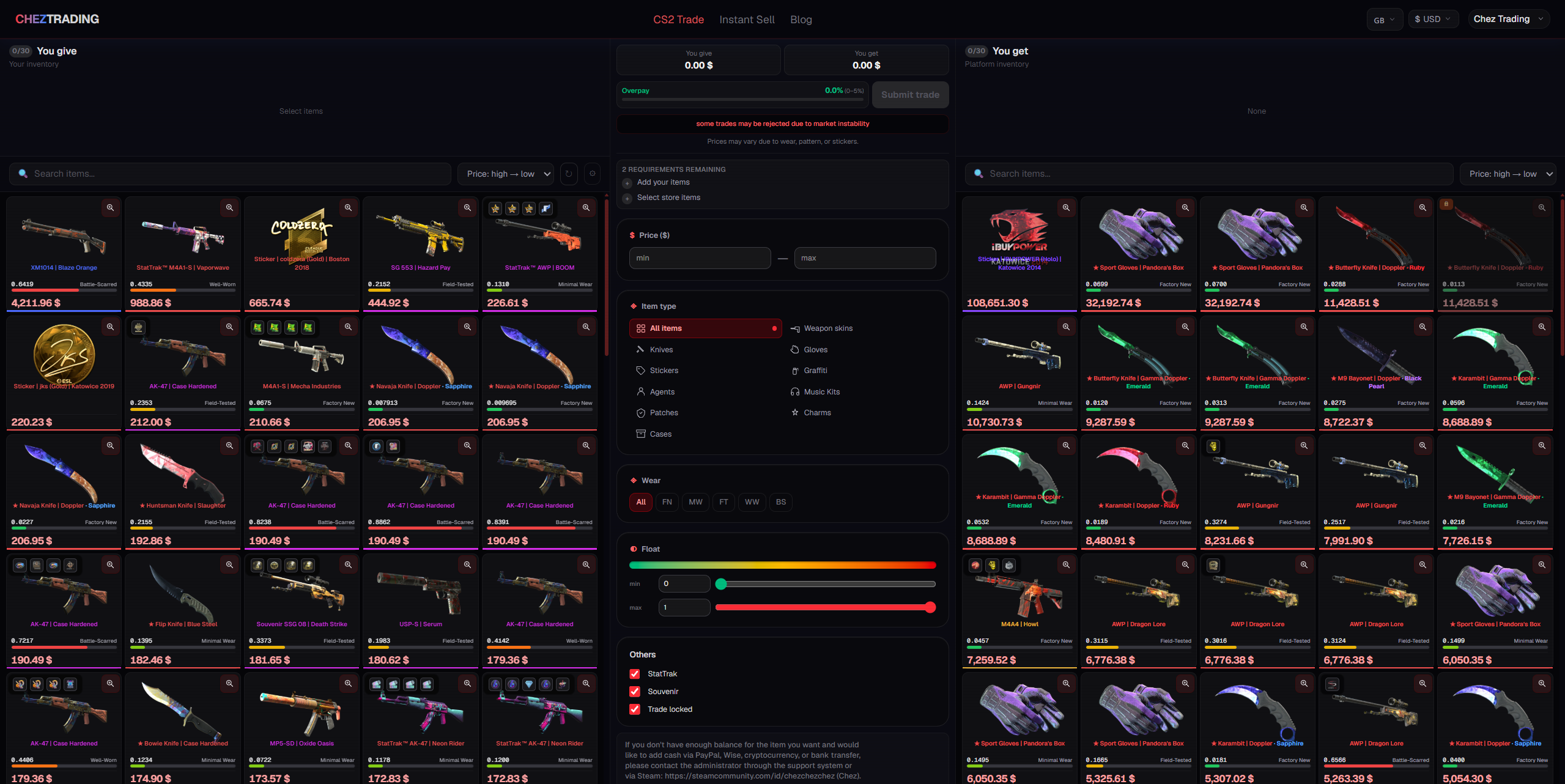
Task: Click the Charms filter icon
Action: point(794,413)
